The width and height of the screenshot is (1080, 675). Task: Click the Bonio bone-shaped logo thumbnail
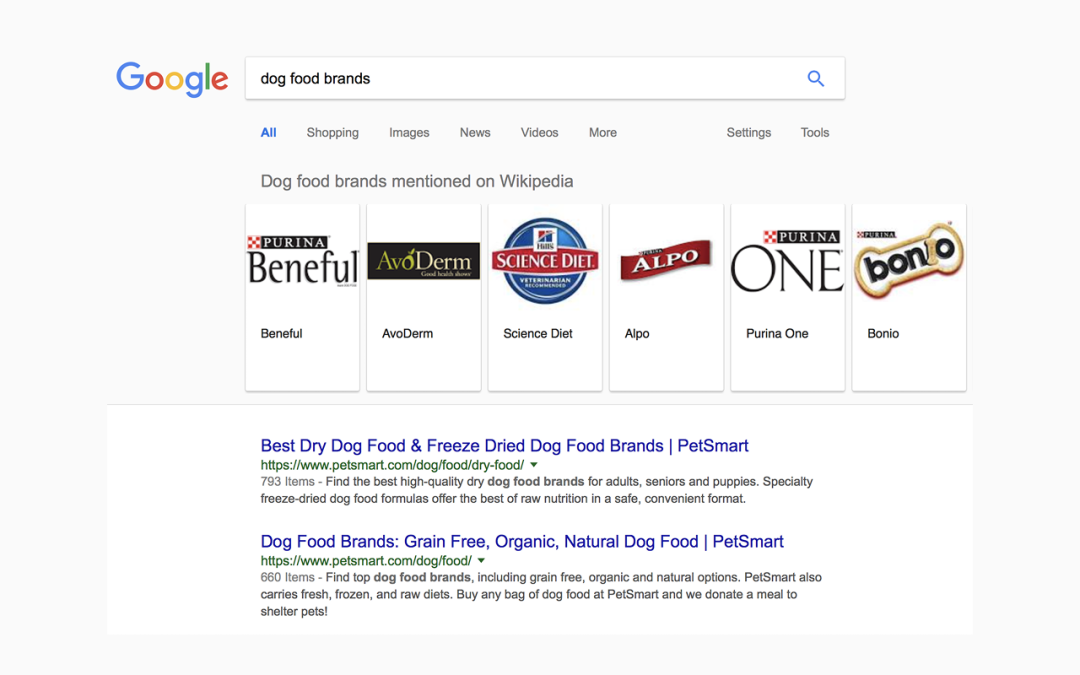pos(908,260)
